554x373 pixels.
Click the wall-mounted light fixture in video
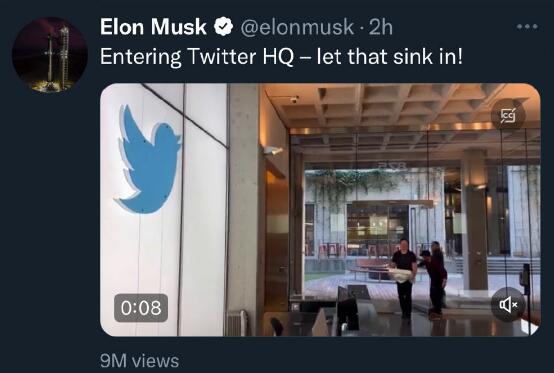pos(272,150)
